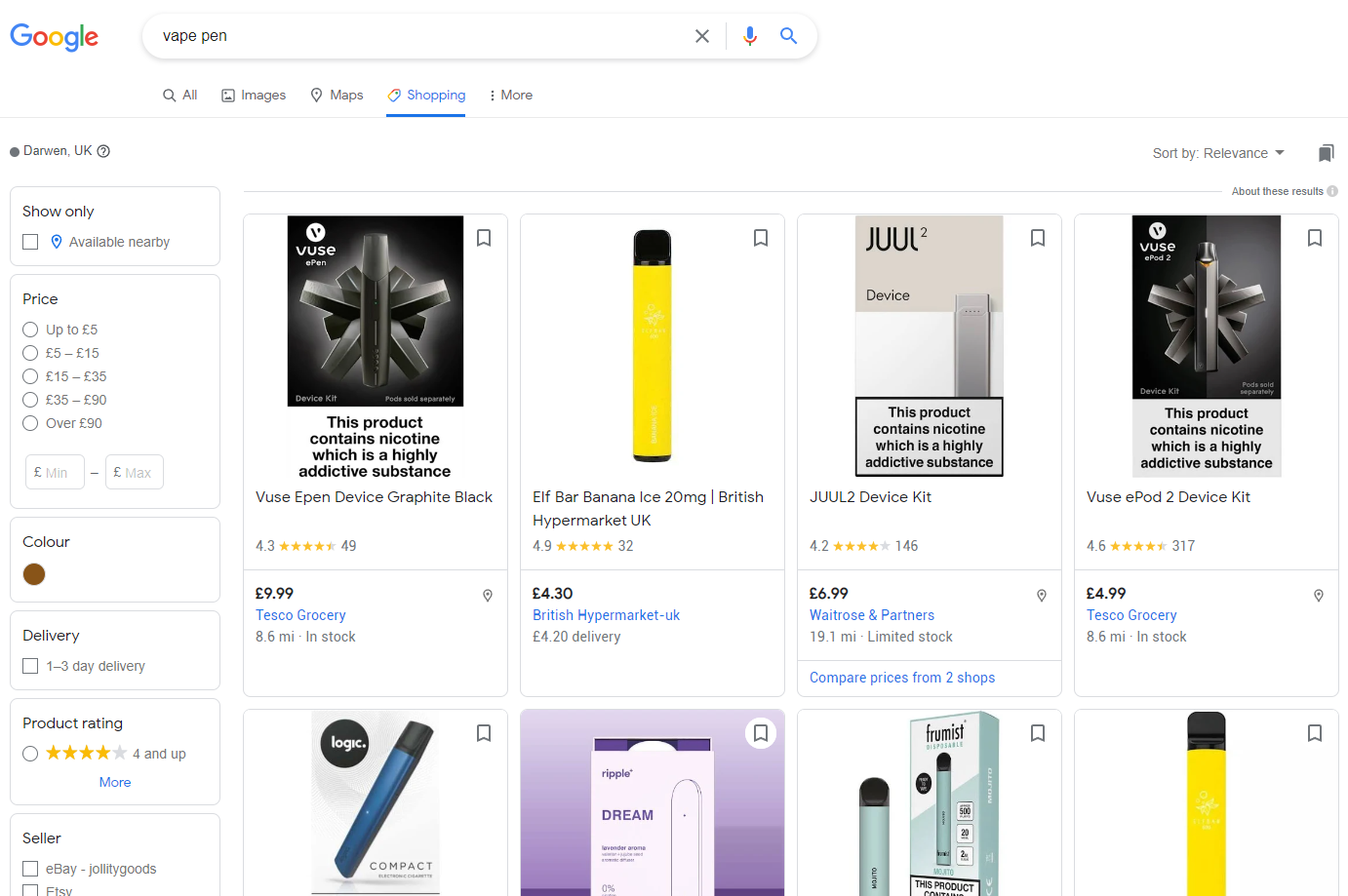Enable the 1–3 day delivery filter

tap(30, 666)
